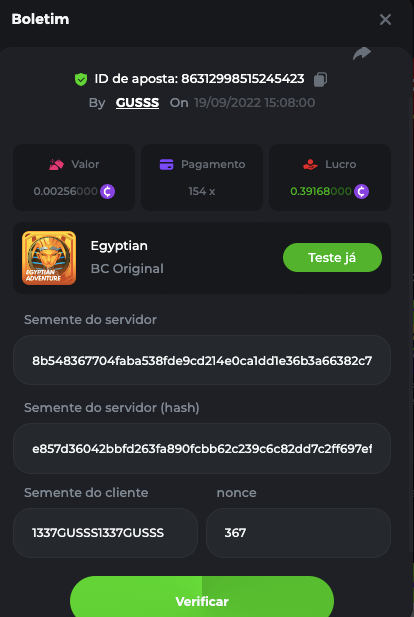Viewport: 414px width, 617px height.
Task: Click the bet ID number text
Action: tap(243, 79)
